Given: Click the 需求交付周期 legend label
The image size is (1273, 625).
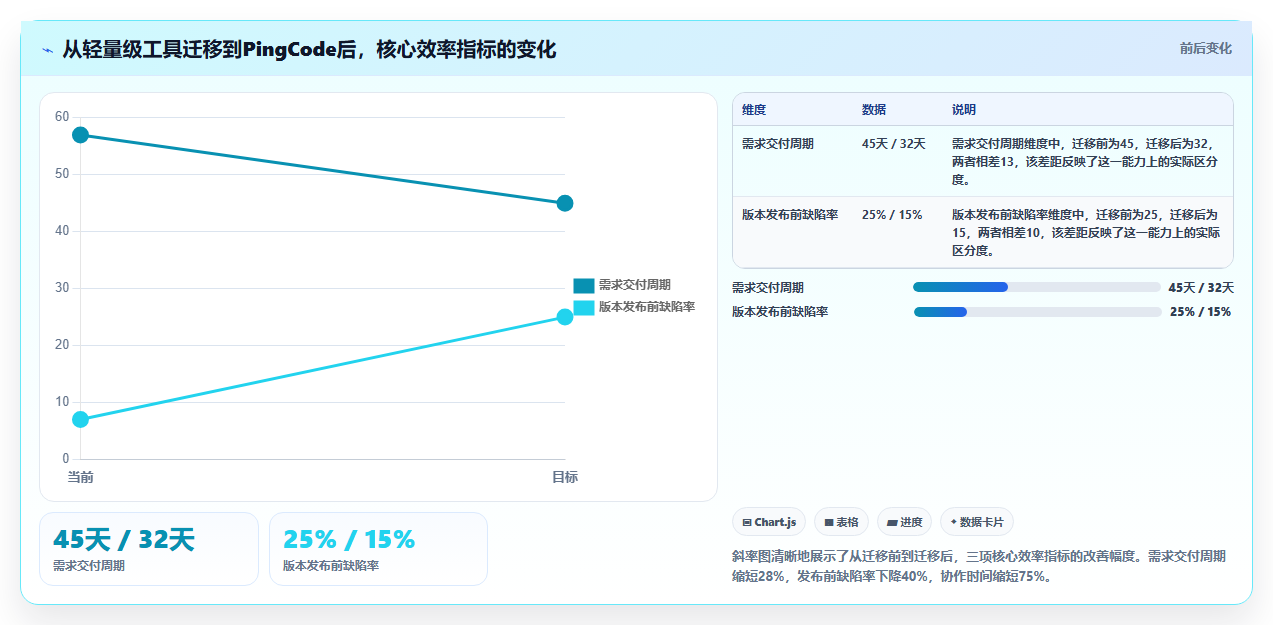Looking at the screenshot, I should tap(634, 285).
